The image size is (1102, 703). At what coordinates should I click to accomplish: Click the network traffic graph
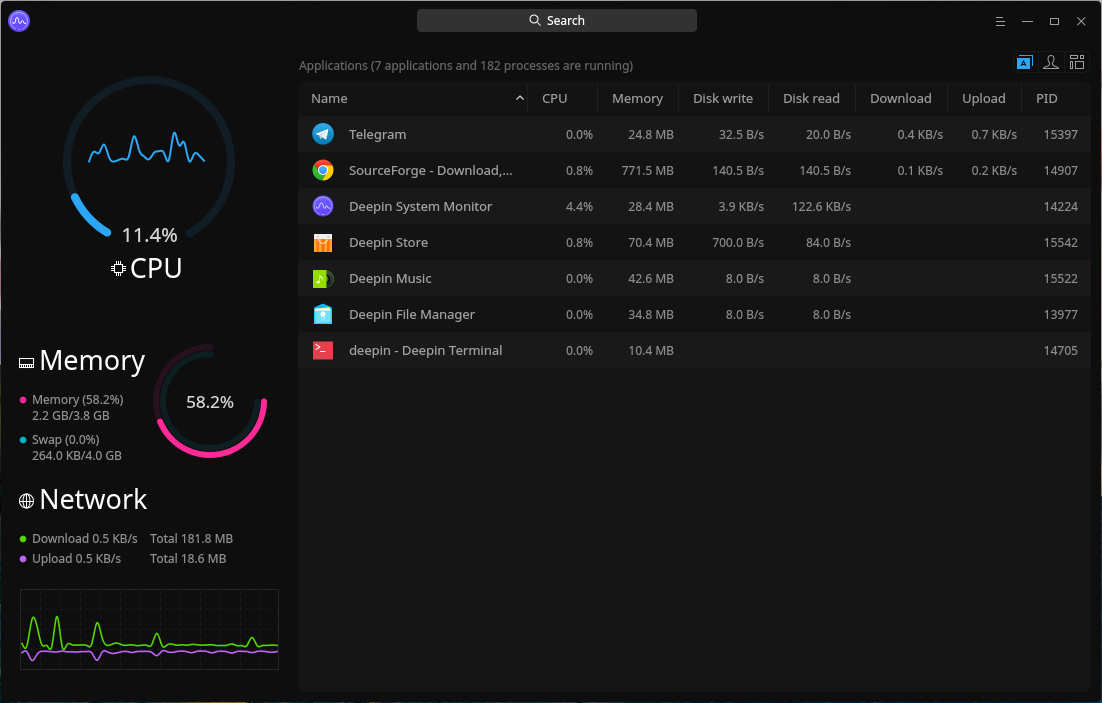(149, 629)
